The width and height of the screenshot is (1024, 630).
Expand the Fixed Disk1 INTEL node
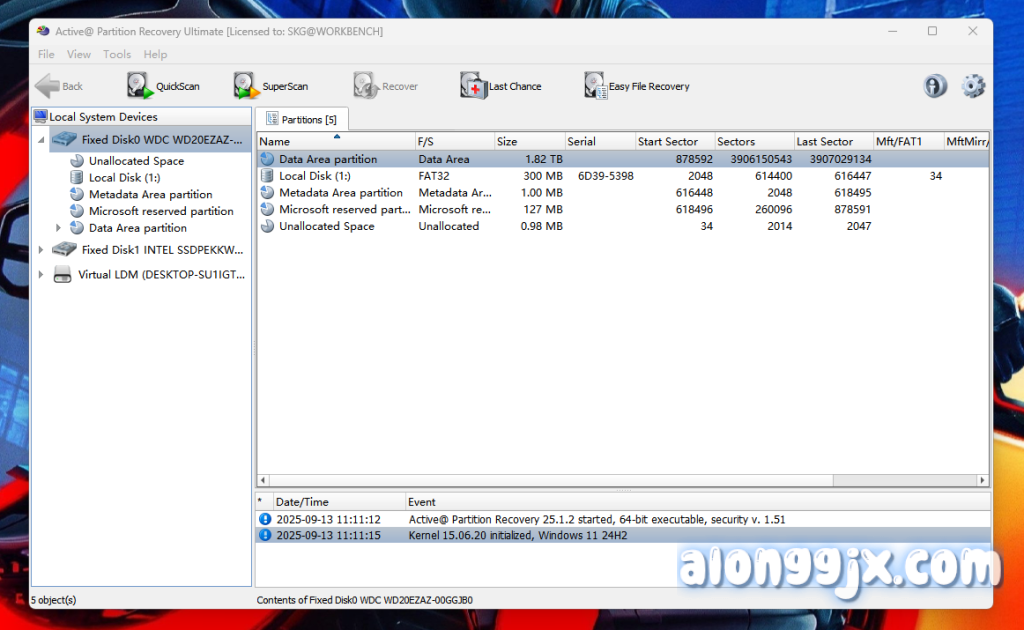(41, 250)
